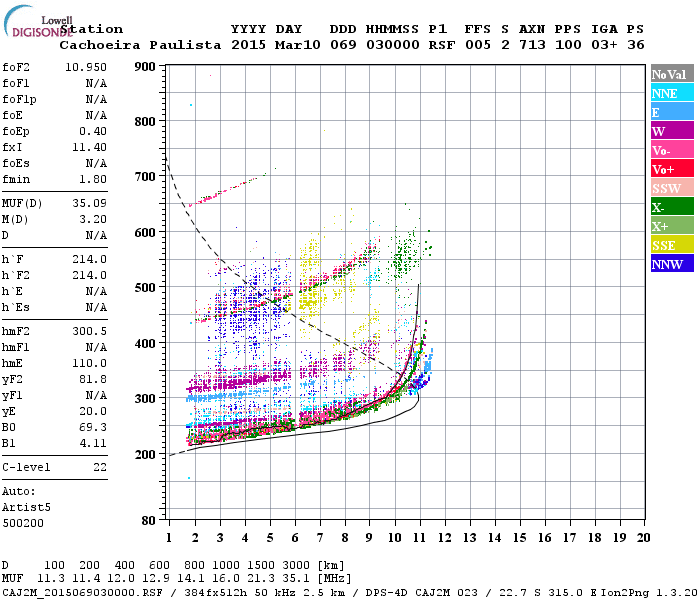
Task: Click the day-of-year 069 value
Action: (343, 45)
